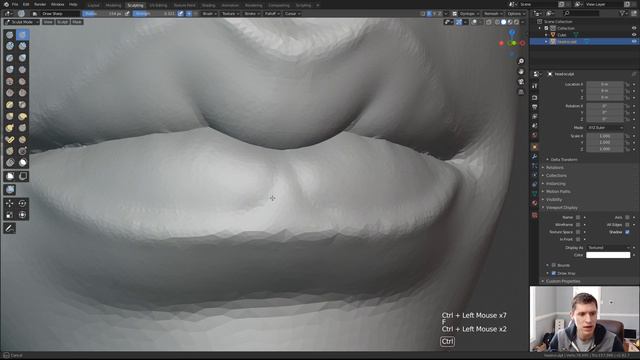The width and height of the screenshot is (640, 360).
Task: Expand the Collections panel
Action: [556, 176]
